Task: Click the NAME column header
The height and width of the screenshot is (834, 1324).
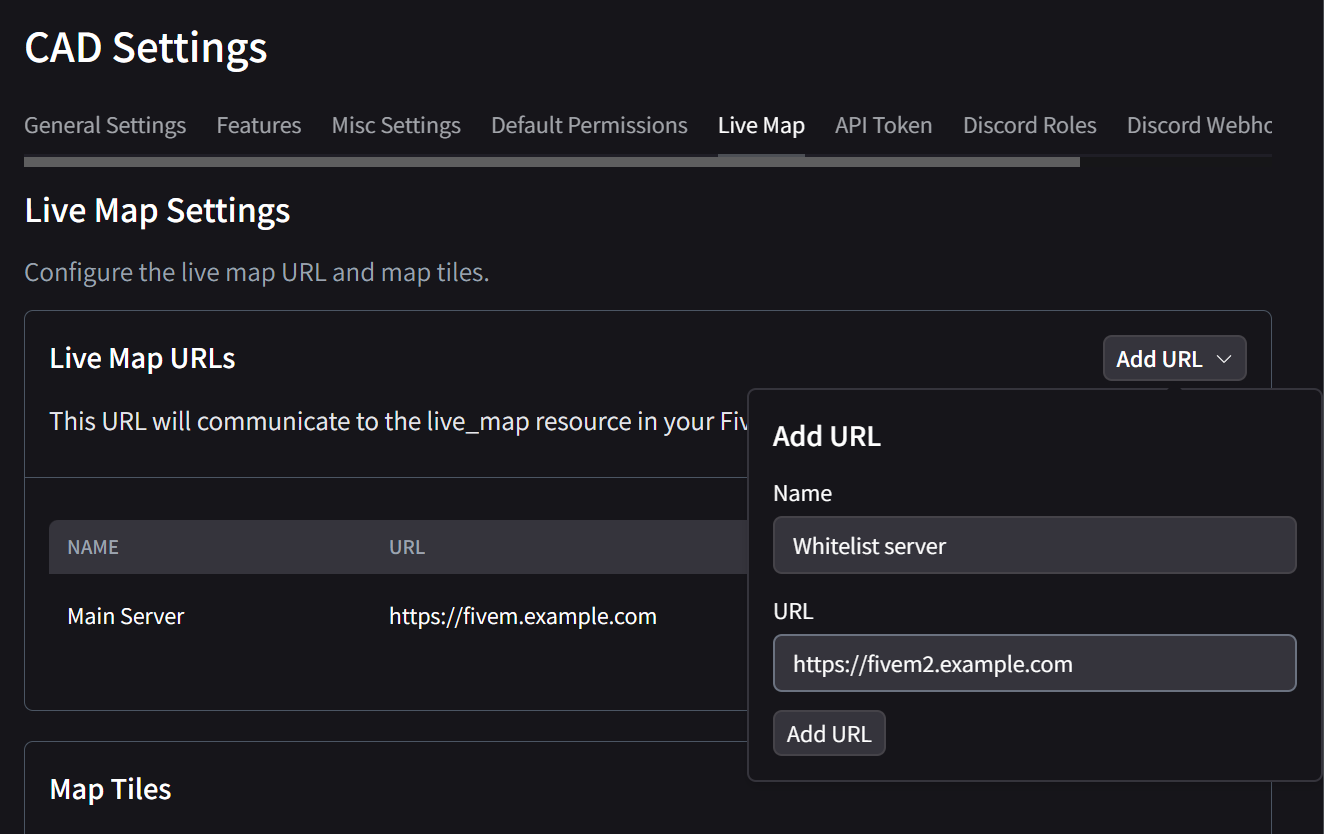Action: coord(93,547)
